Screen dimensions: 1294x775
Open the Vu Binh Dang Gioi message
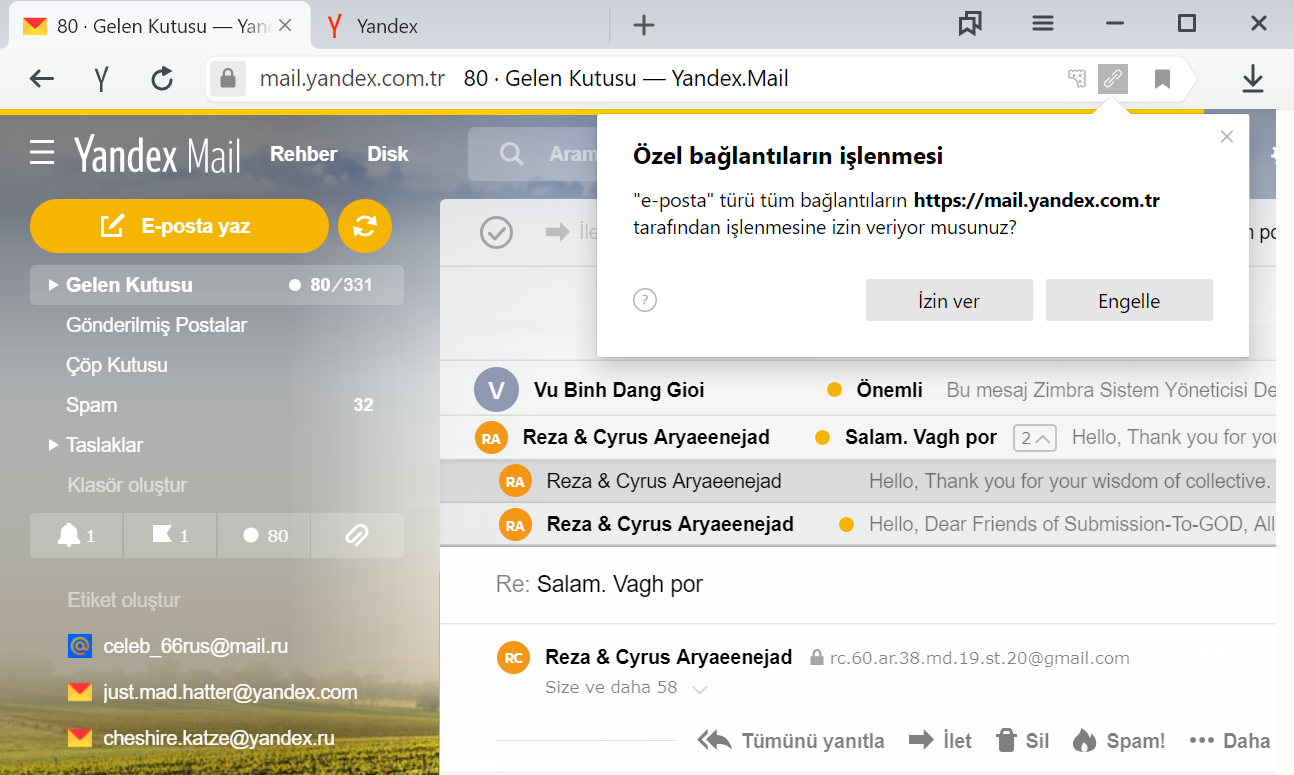[858, 390]
